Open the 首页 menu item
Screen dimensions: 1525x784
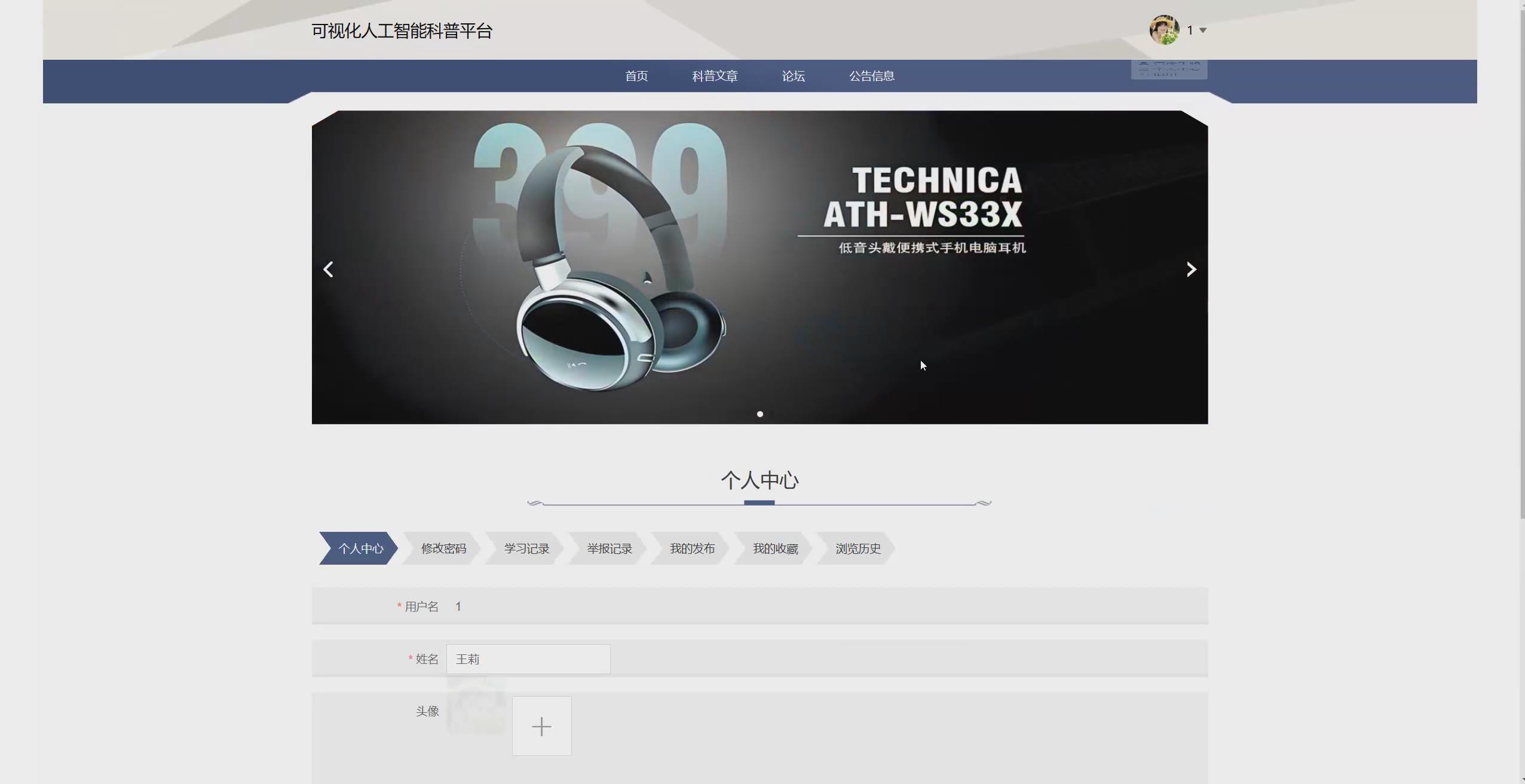636,76
